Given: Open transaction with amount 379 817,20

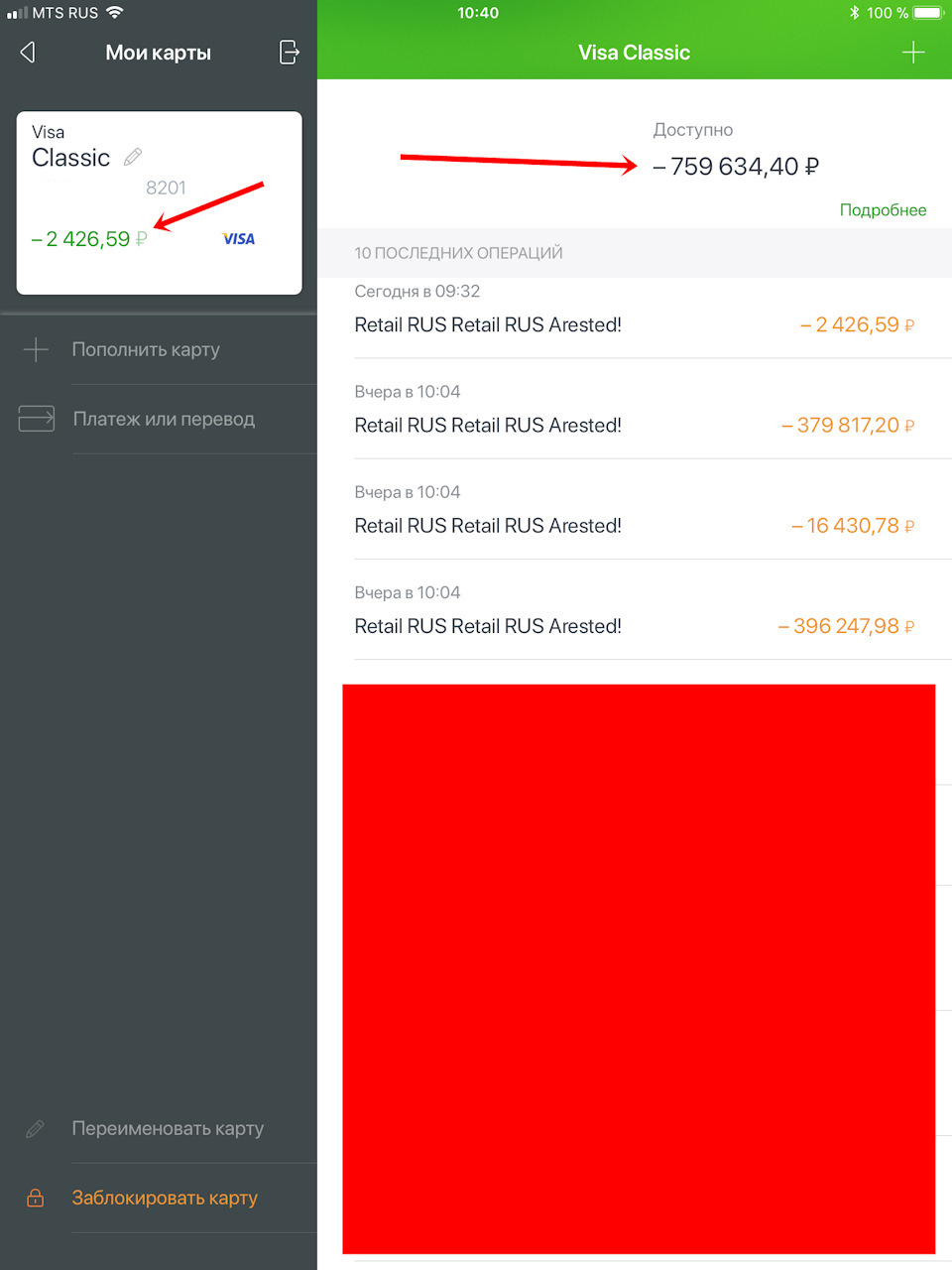Looking at the screenshot, I should pyautogui.click(x=635, y=409).
